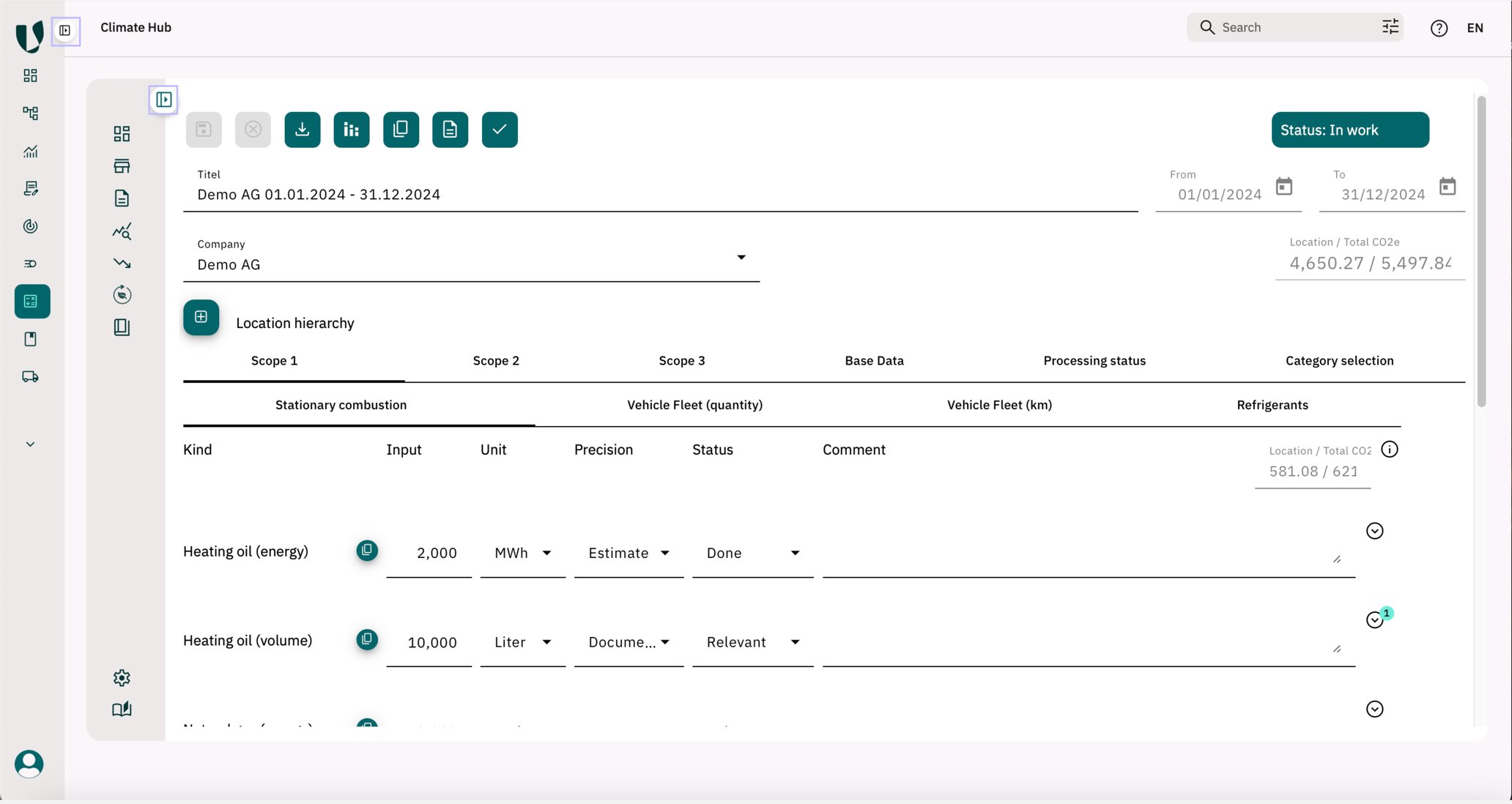Open the Base Data tab

click(x=874, y=360)
